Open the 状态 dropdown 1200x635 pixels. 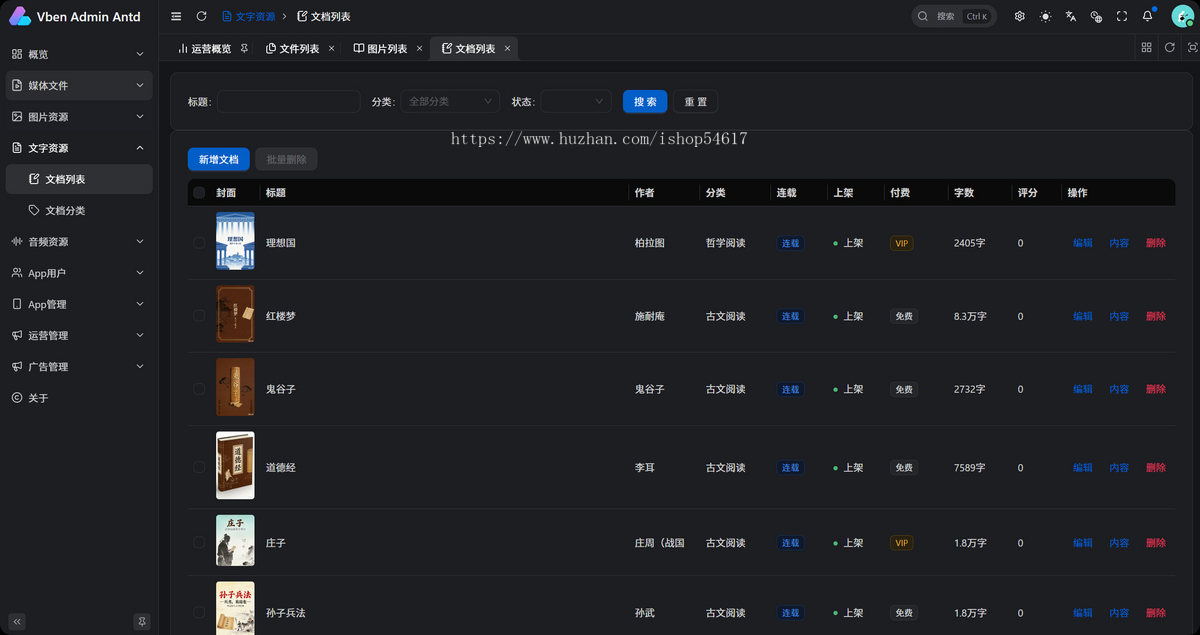[x=576, y=101]
